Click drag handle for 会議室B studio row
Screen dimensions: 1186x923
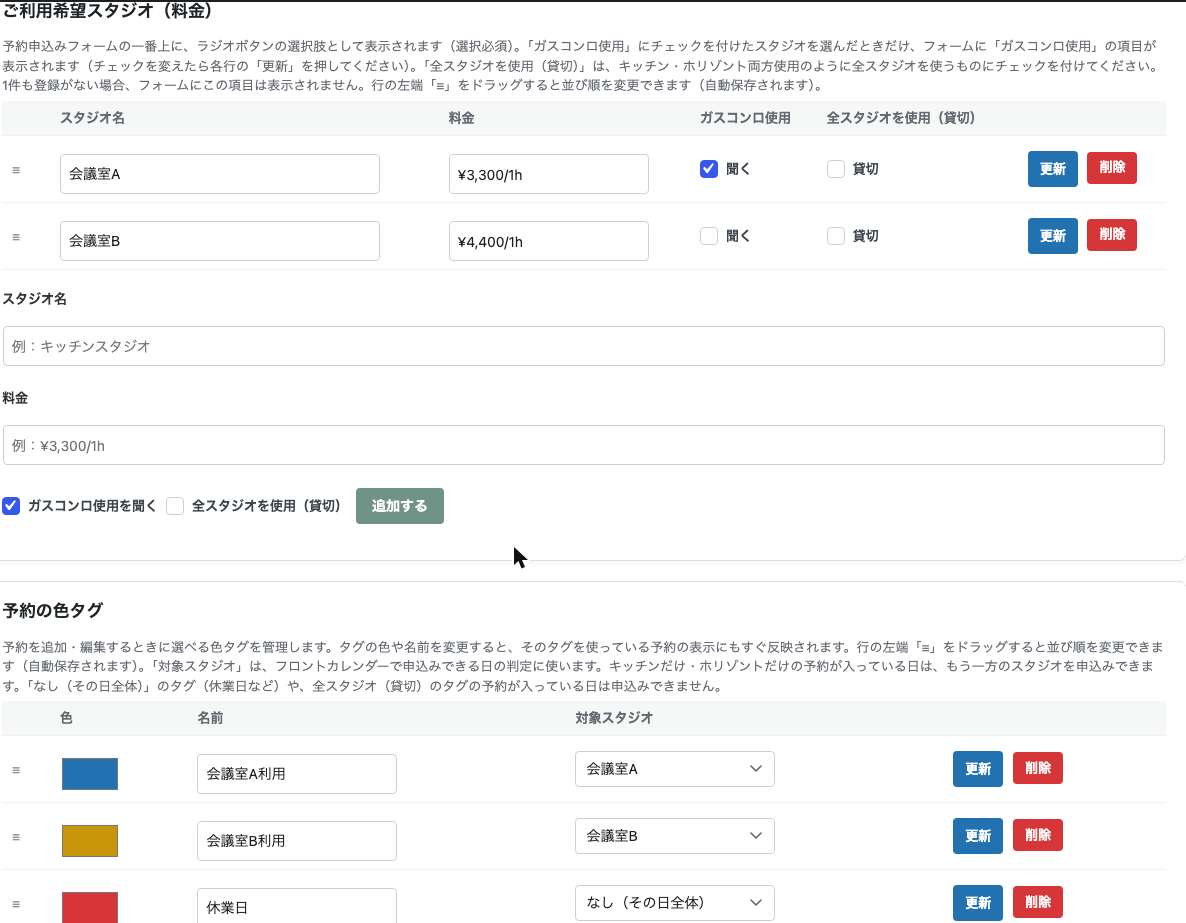point(16,238)
